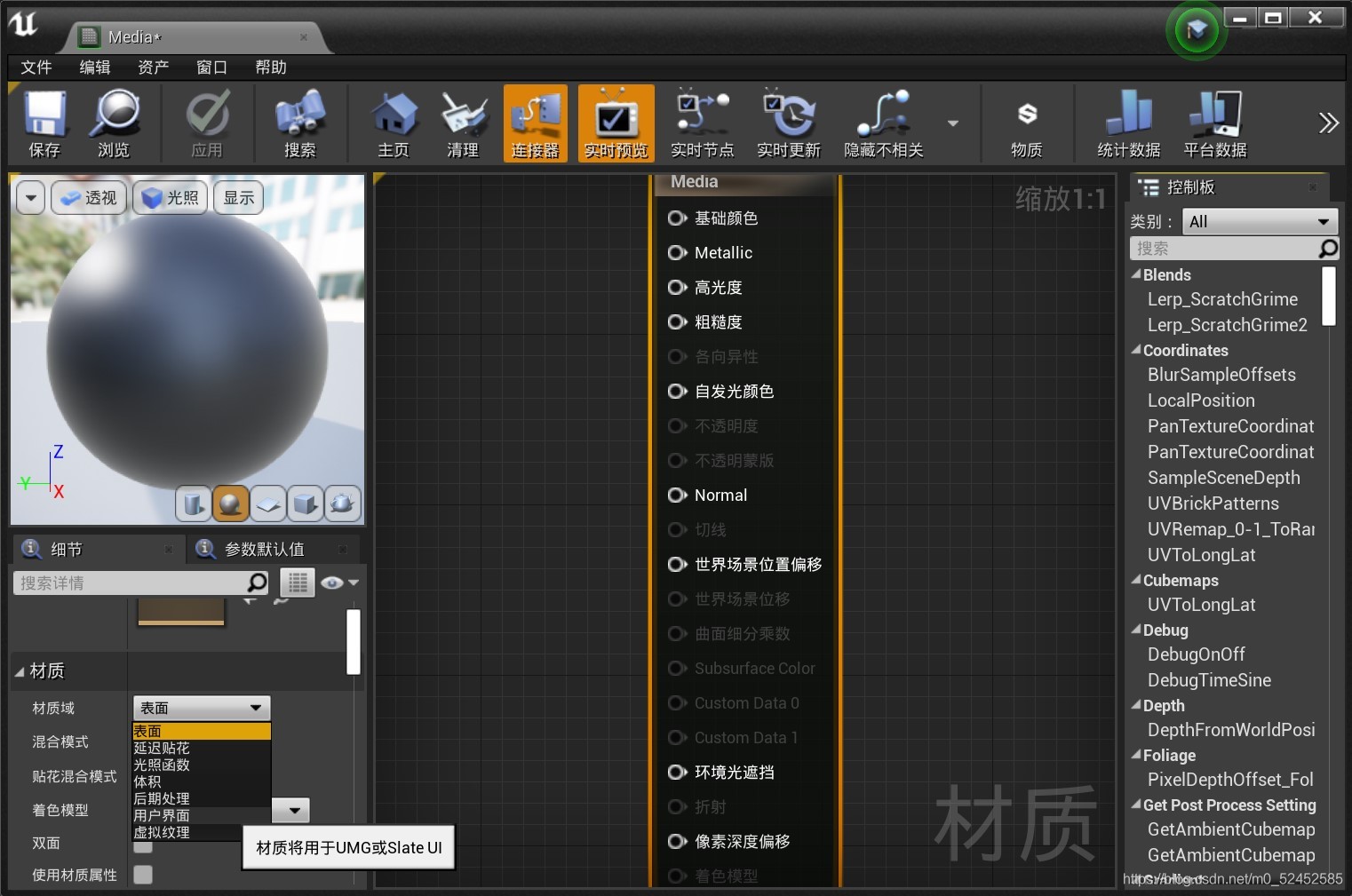Viewport: 1352px width, 896px height.
Task: Open the 着色模型 dropdown arrow
Action: (x=292, y=810)
